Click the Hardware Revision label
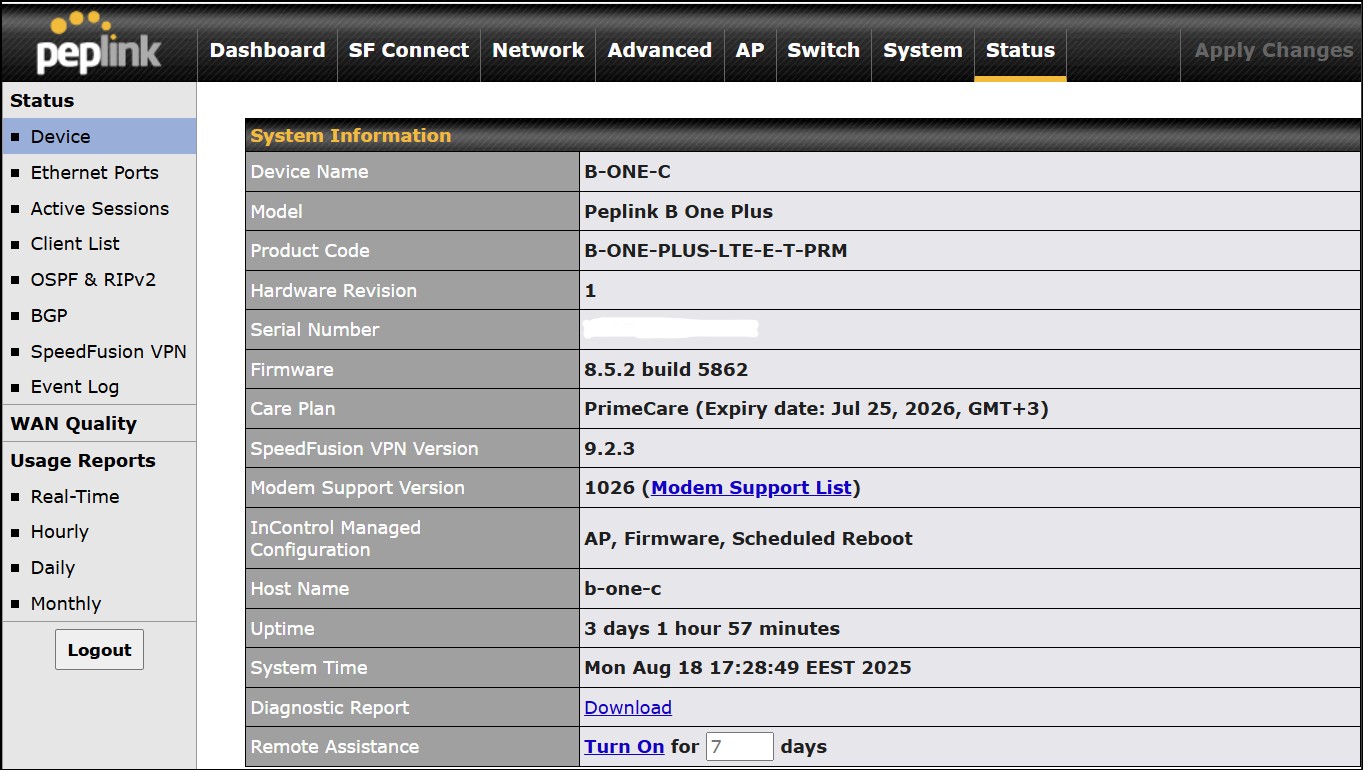The image size is (1363, 770). (333, 291)
